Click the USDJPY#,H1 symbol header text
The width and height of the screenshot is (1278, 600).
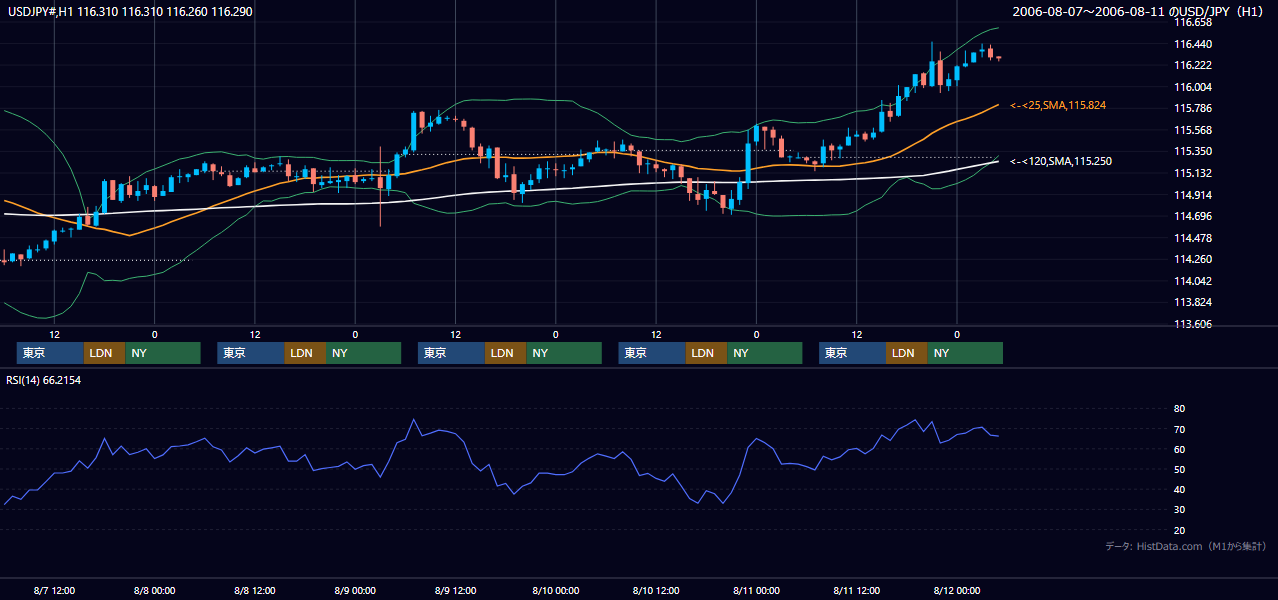[129, 11]
